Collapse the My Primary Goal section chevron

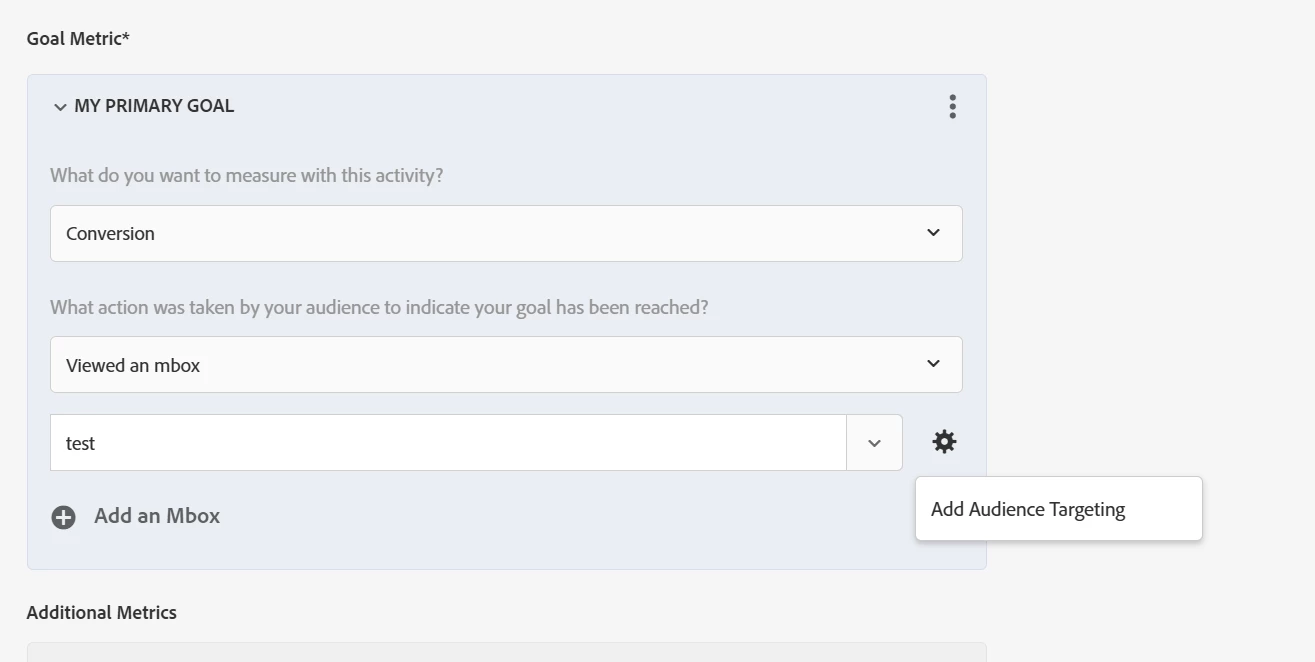(x=60, y=107)
